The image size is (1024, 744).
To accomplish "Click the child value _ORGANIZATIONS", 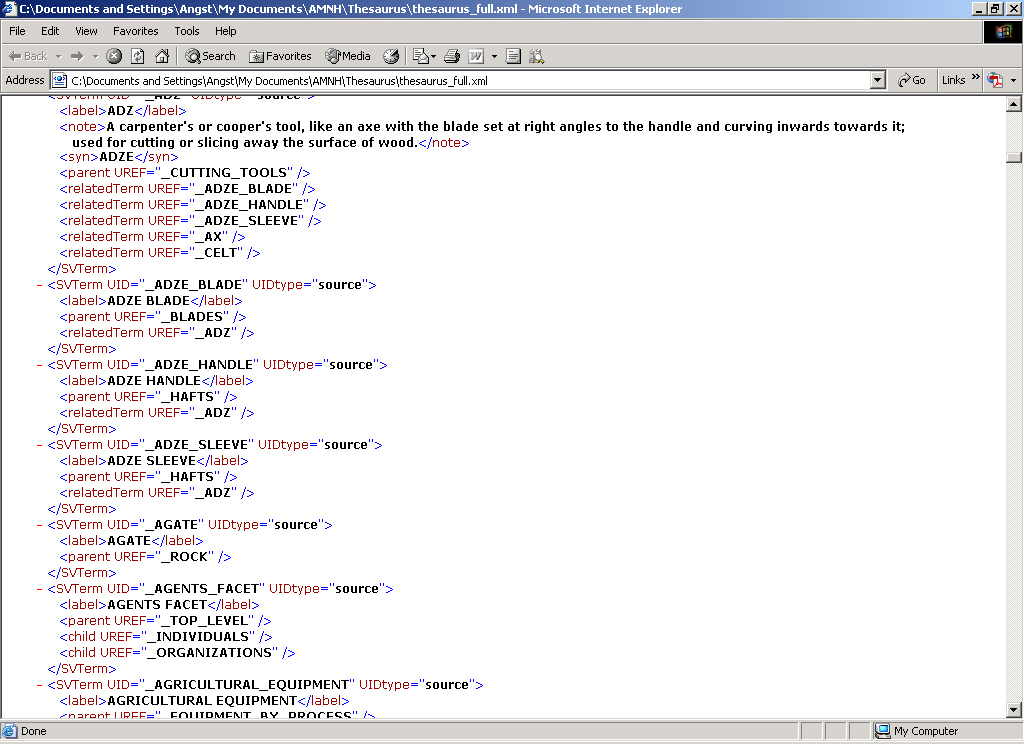I will [x=210, y=653].
